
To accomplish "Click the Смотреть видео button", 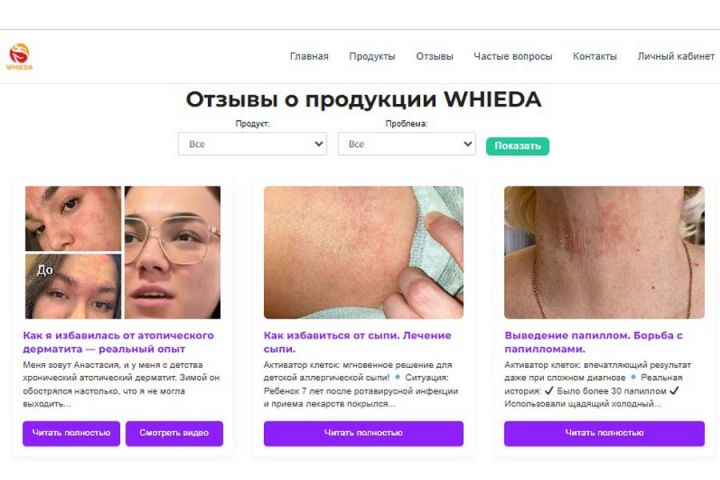I will click(174, 433).
